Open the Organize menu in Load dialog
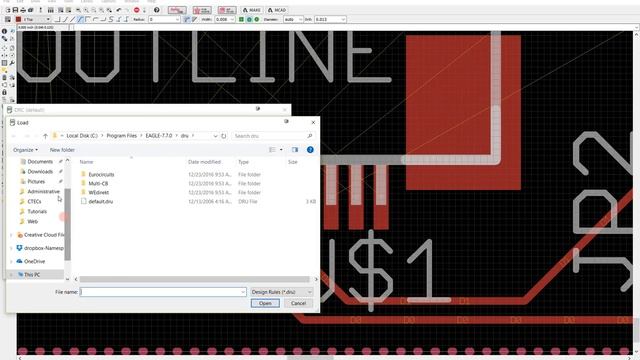640x360 pixels. click(25, 150)
